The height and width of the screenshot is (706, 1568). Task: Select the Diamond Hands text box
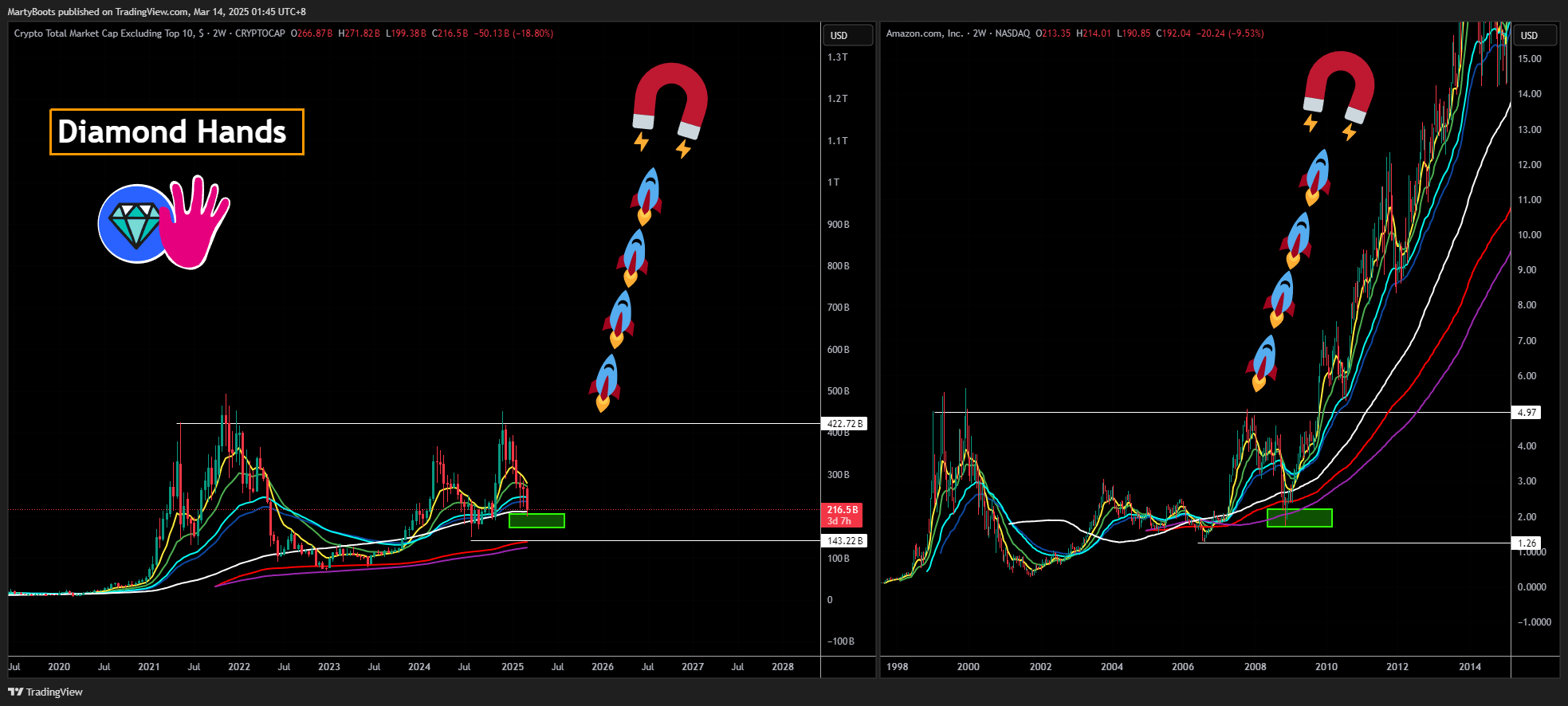pos(177,131)
